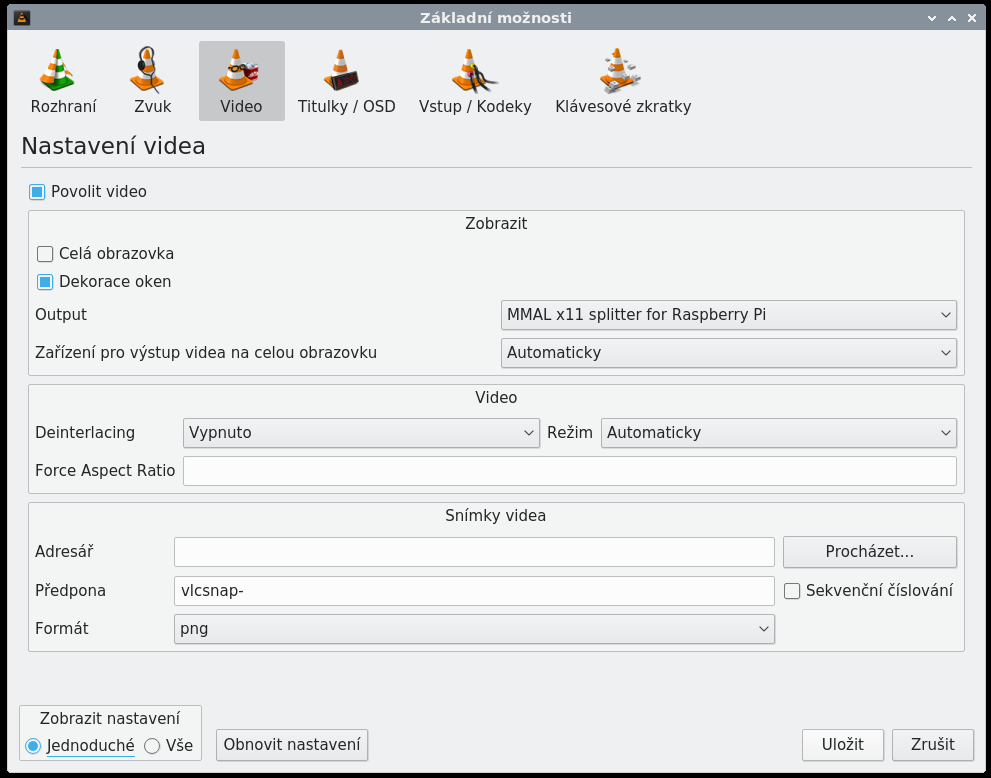Click the Rozhraní tab label
The width and height of the screenshot is (991, 778).
tap(64, 106)
